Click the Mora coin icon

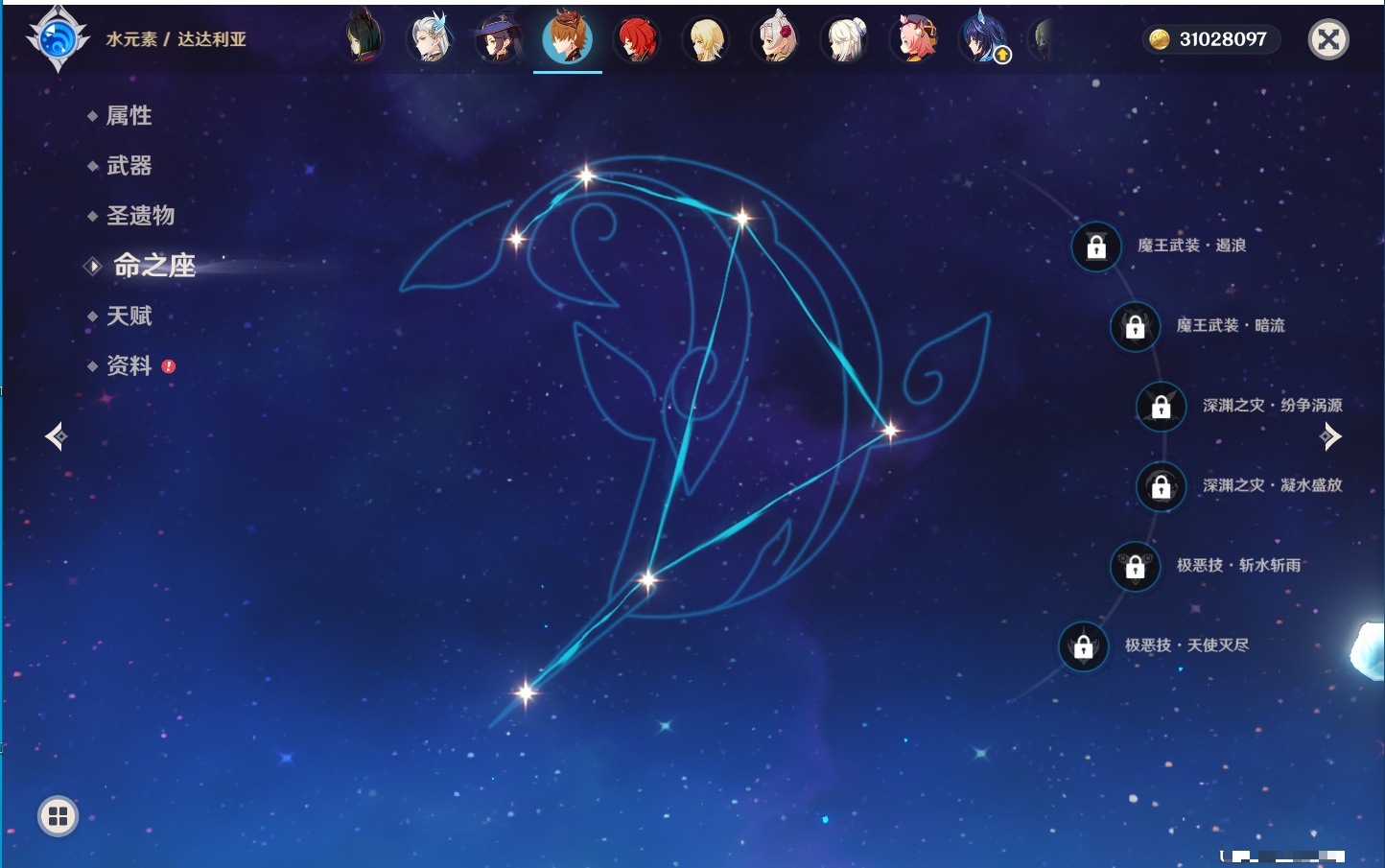[x=1159, y=39]
